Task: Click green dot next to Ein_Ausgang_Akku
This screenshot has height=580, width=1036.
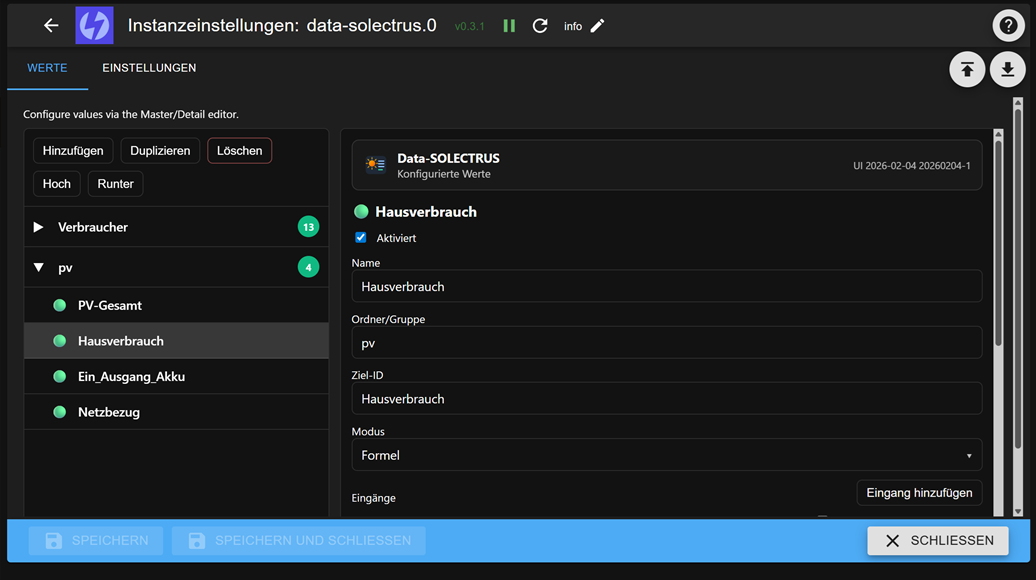Action: click(59, 377)
